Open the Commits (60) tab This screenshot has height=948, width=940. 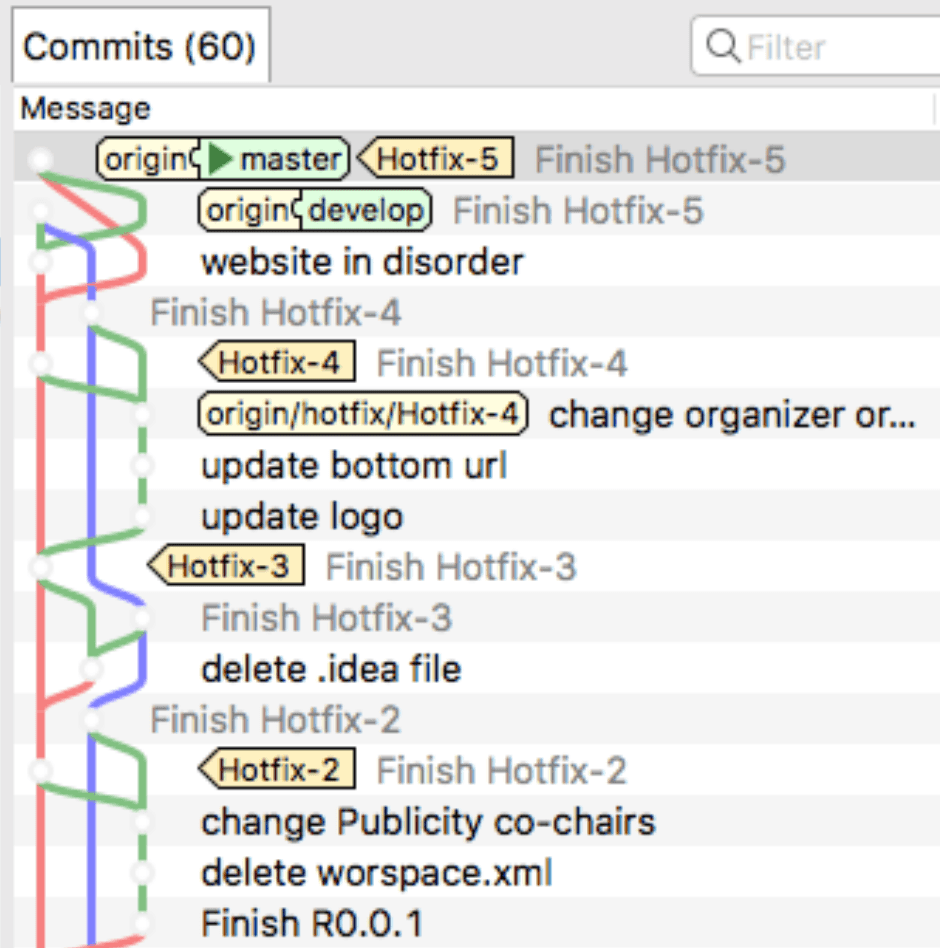(x=139, y=47)
